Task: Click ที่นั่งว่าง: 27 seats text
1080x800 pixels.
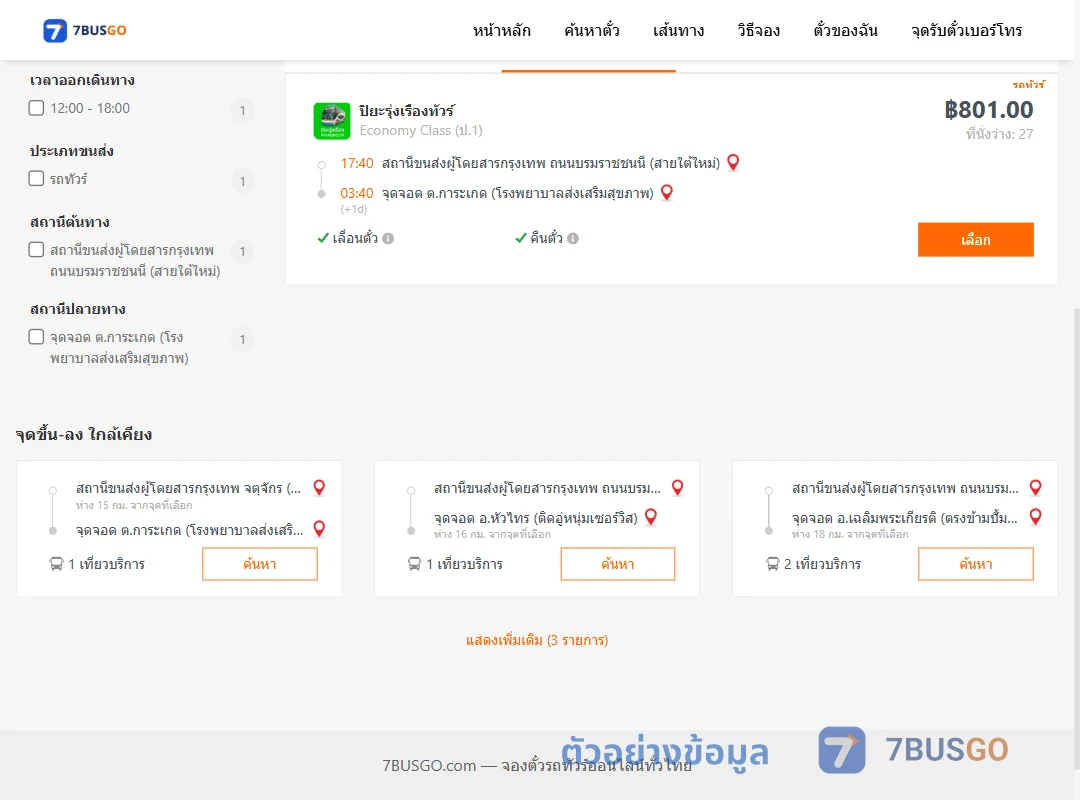Action: [x=999, y=134]
